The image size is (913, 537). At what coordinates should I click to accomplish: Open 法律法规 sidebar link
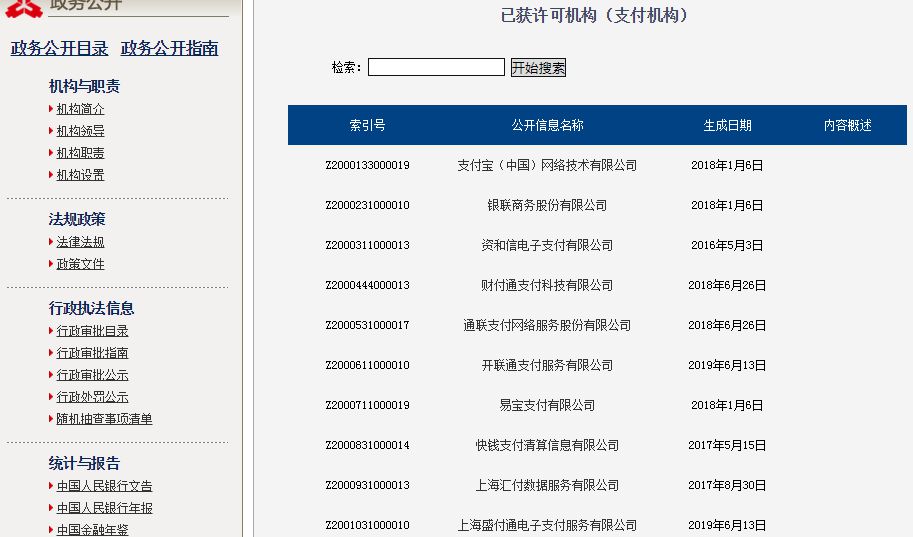pyautogui.click(x=80, y=242)
